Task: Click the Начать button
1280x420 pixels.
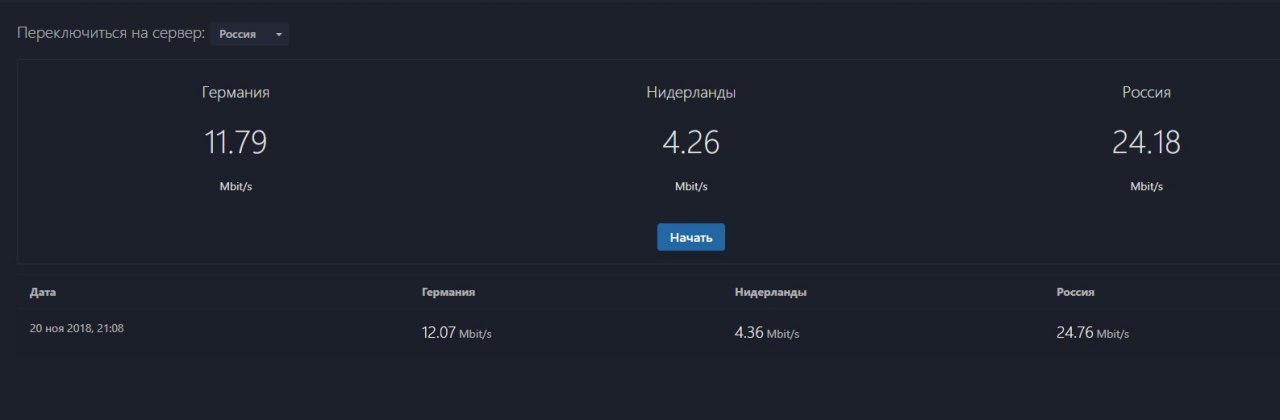Action: pyautogui.click(x=691, y=237)
